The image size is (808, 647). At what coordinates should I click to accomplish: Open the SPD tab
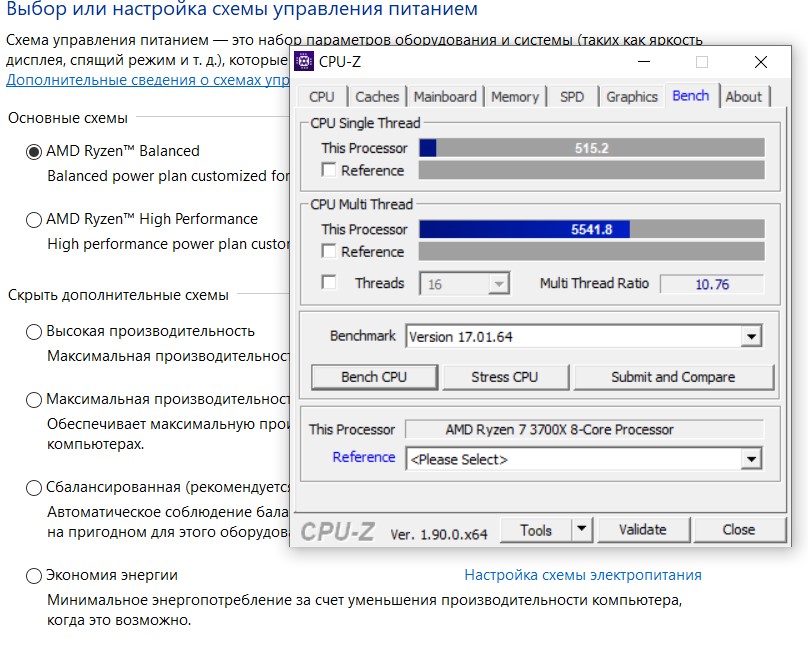point(572,97)
